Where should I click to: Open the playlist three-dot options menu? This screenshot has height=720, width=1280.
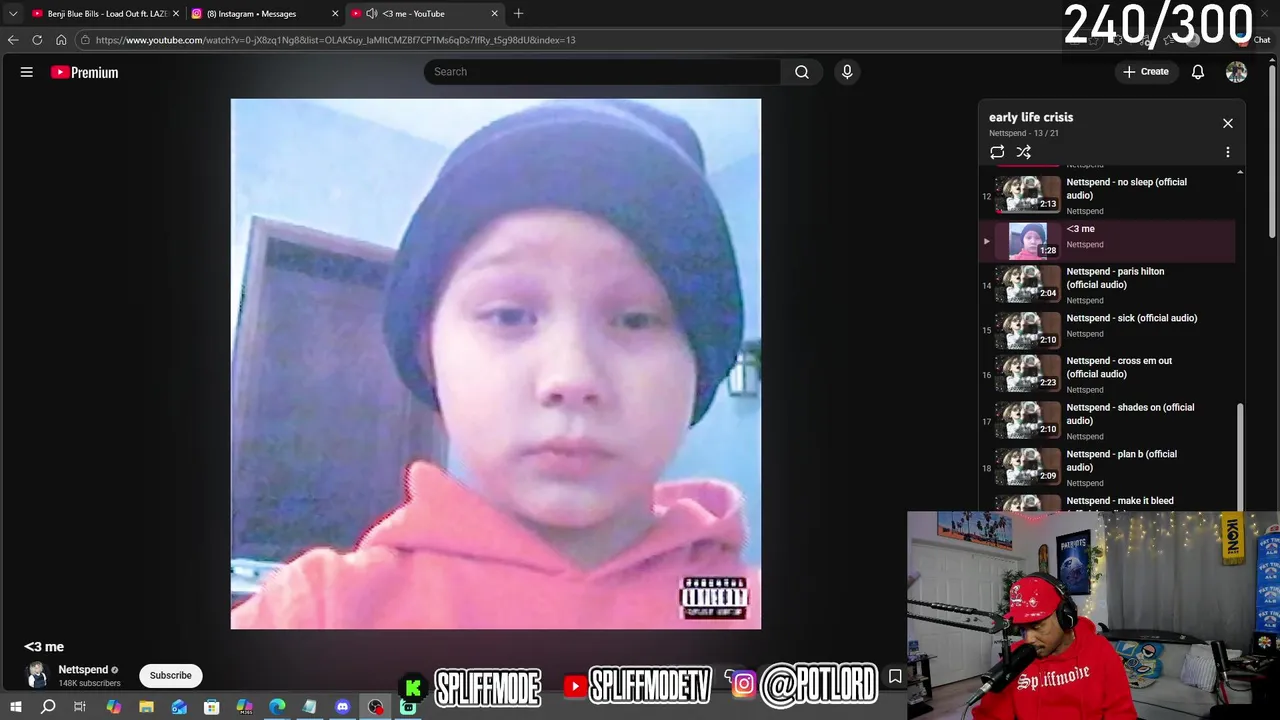1228,152
